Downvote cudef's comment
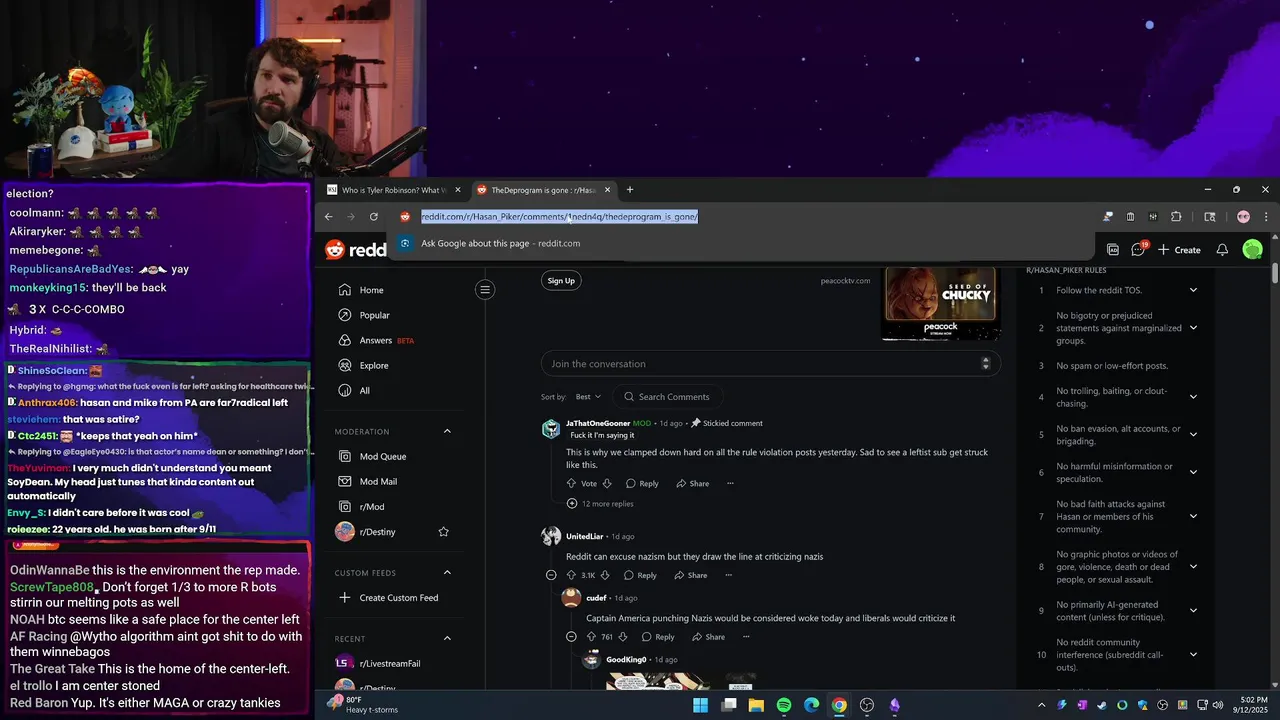The image size is (1280, 720). pos(623,637)
